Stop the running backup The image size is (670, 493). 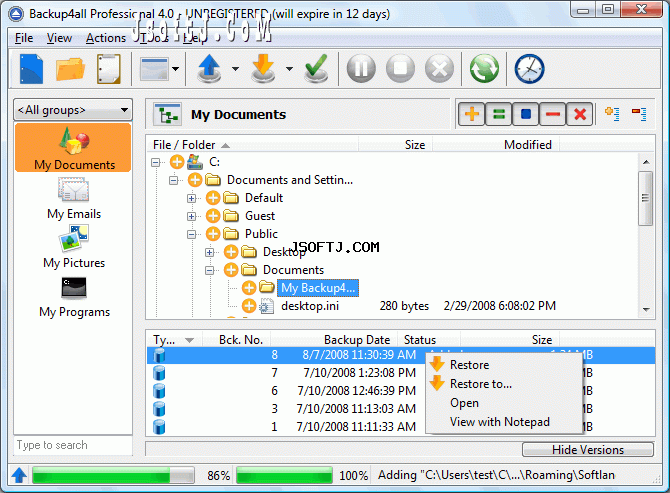pyautogui.click(x=400, y=68)
